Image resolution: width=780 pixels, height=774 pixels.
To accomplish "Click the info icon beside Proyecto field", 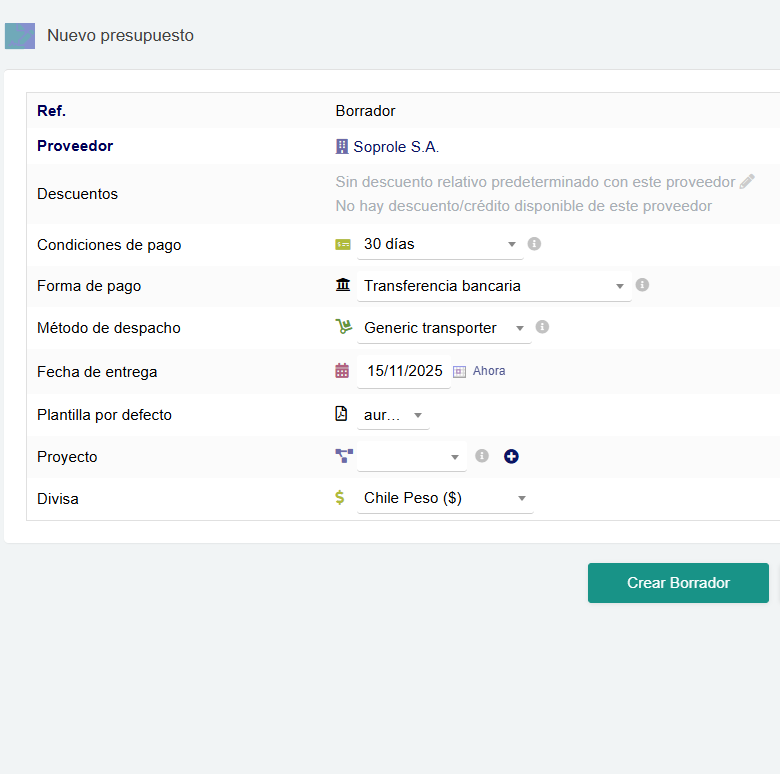I will (x=482, y=456).
